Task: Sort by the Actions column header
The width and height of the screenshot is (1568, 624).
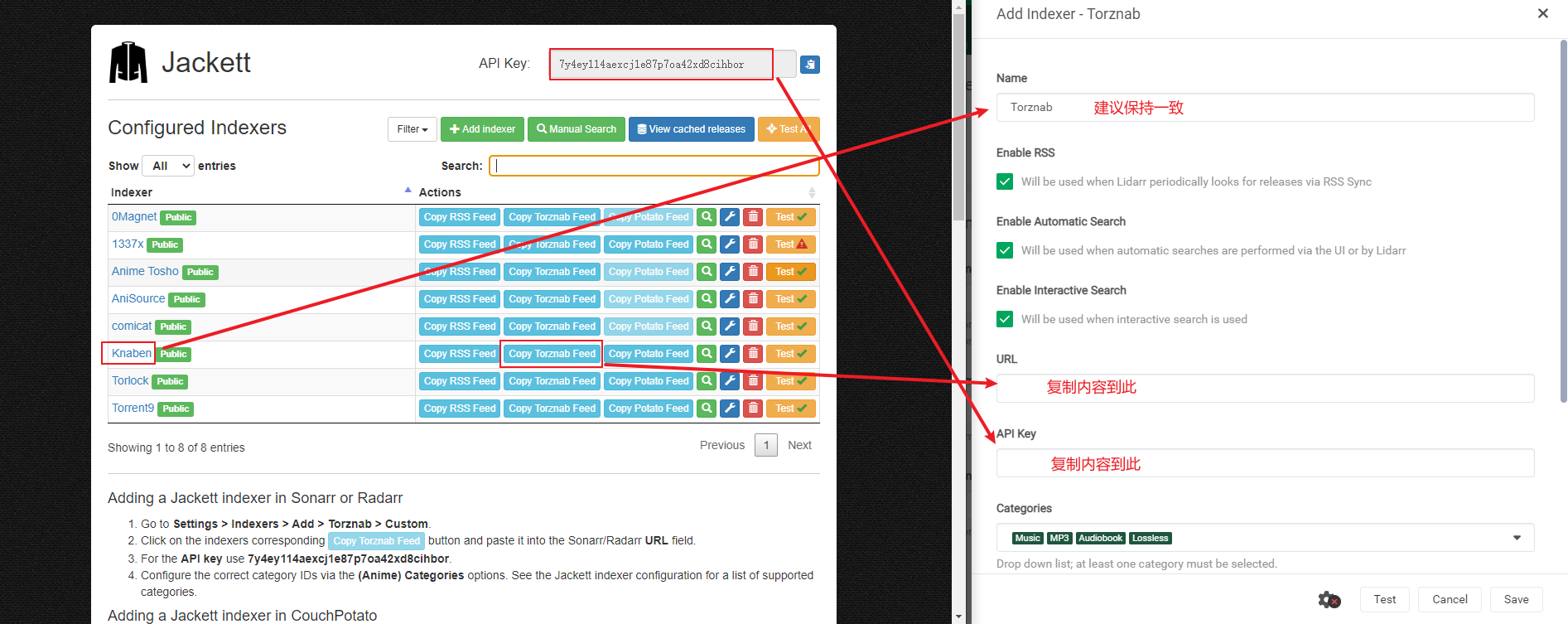Action: click(x=617, y=192)
